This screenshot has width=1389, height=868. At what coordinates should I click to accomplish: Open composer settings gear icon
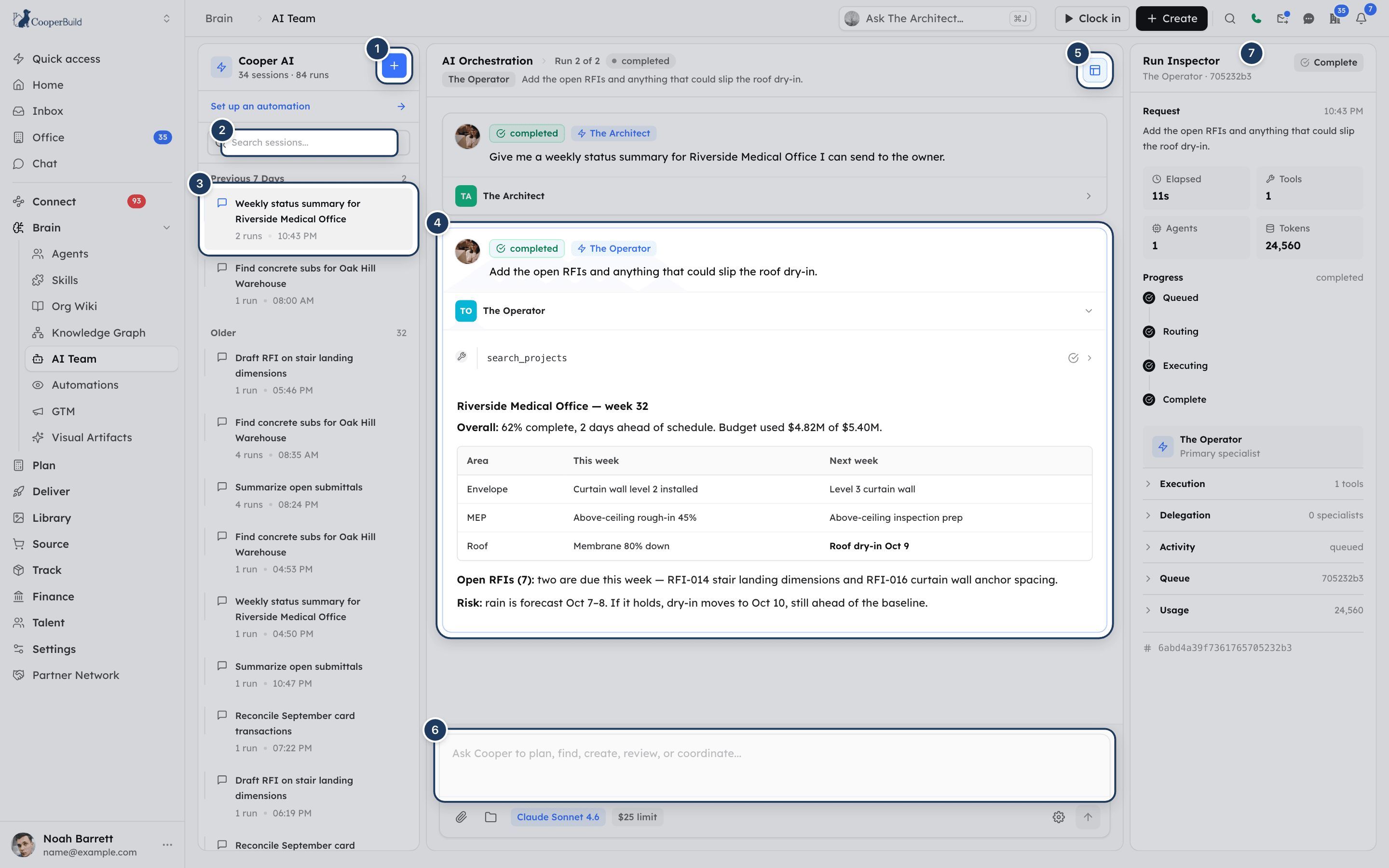pos(1059,817)
